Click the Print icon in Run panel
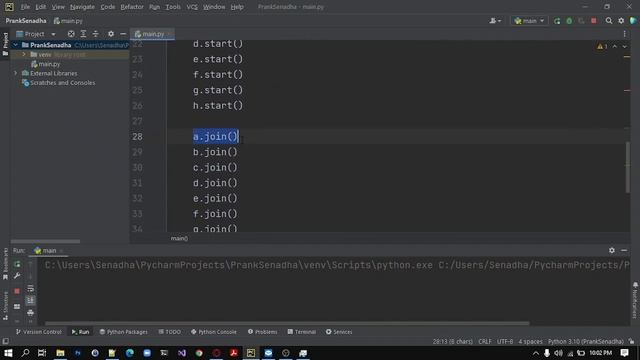This screenshot has height=360, width=640. click(31, 313)
